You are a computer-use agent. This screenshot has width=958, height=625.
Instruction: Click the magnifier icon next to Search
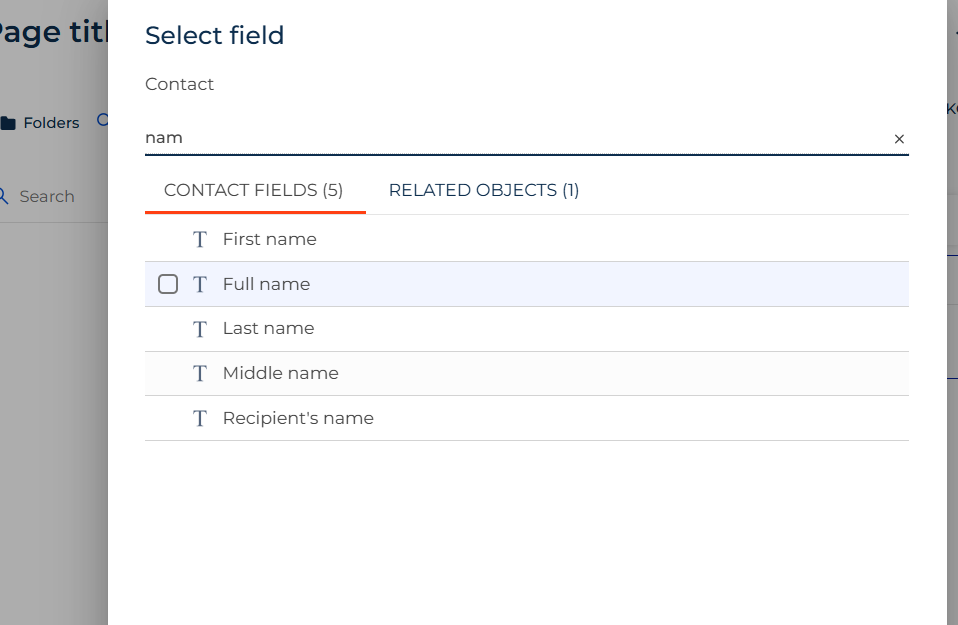tap(3, 196)
